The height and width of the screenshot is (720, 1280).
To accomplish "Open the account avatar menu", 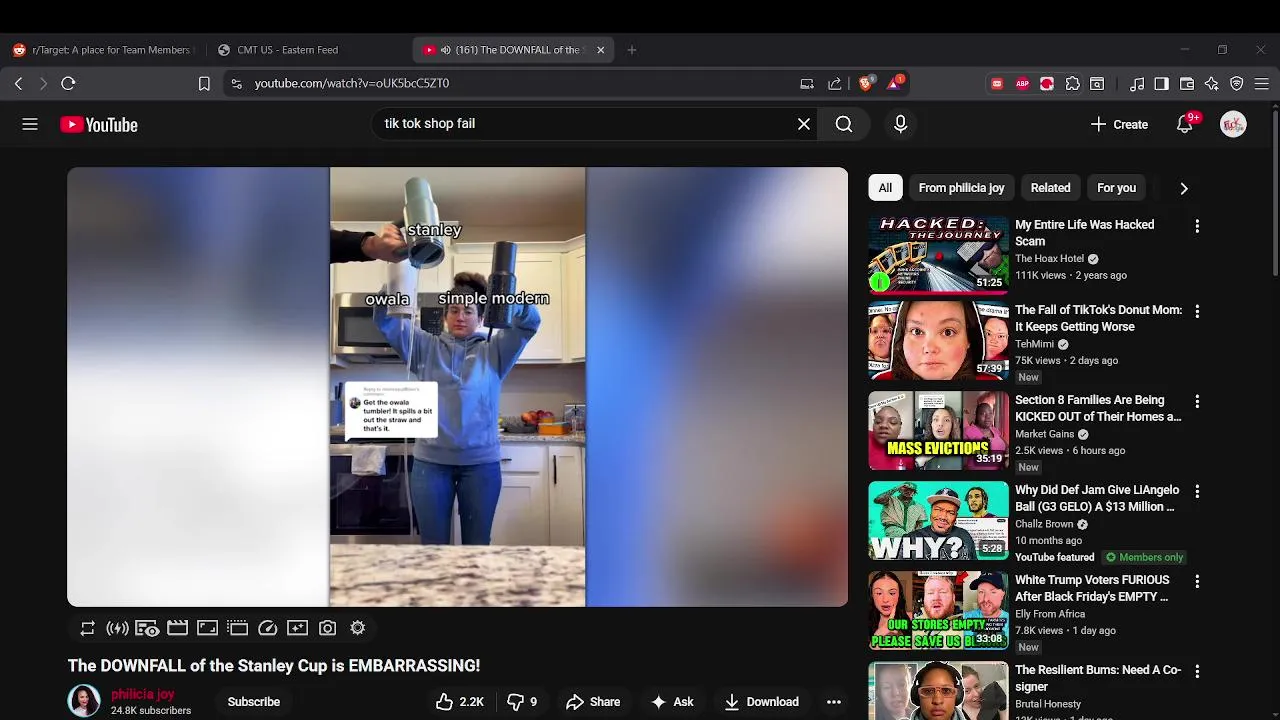I will [1233, 124].
